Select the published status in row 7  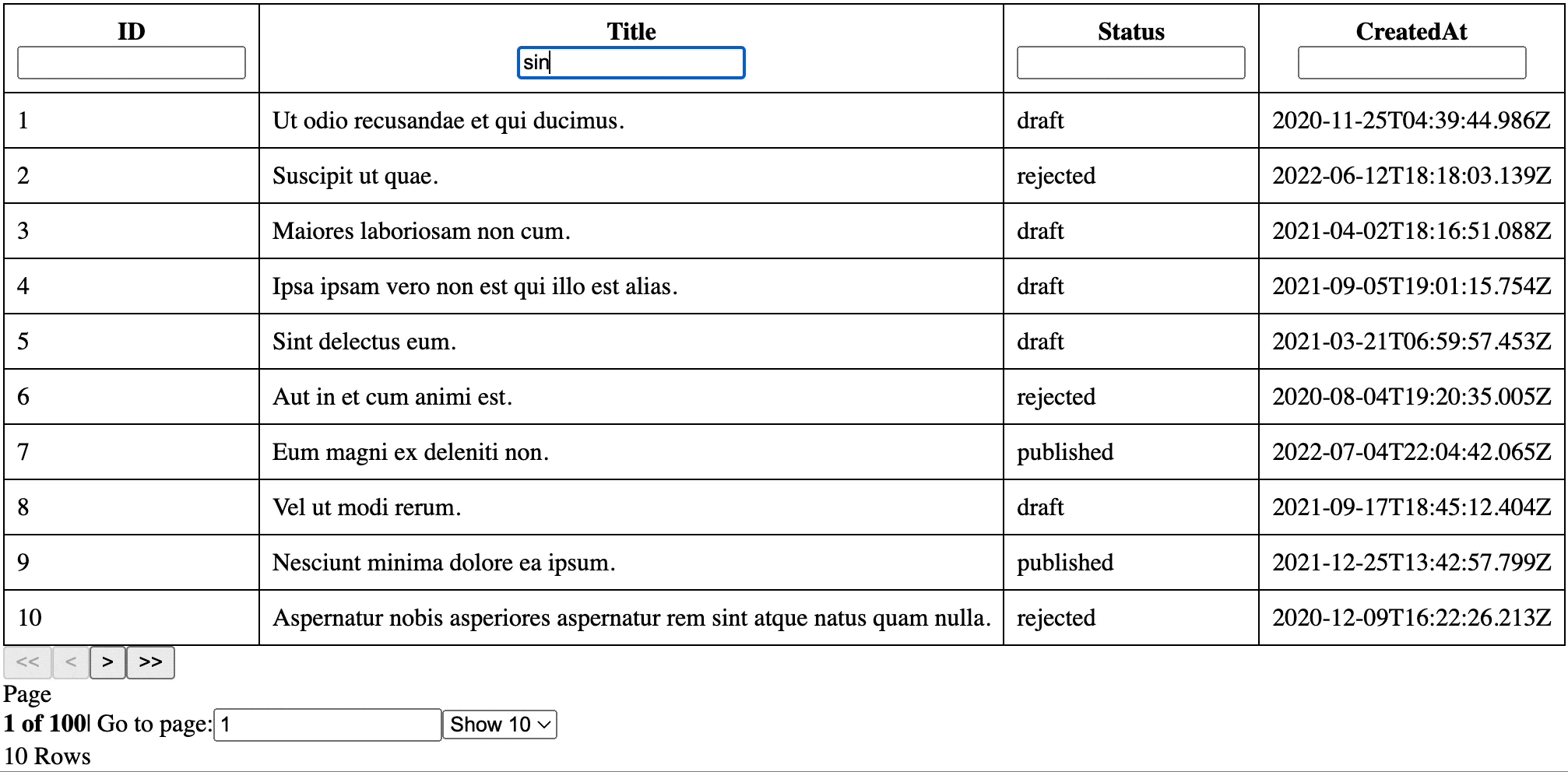click(1065, 452)
